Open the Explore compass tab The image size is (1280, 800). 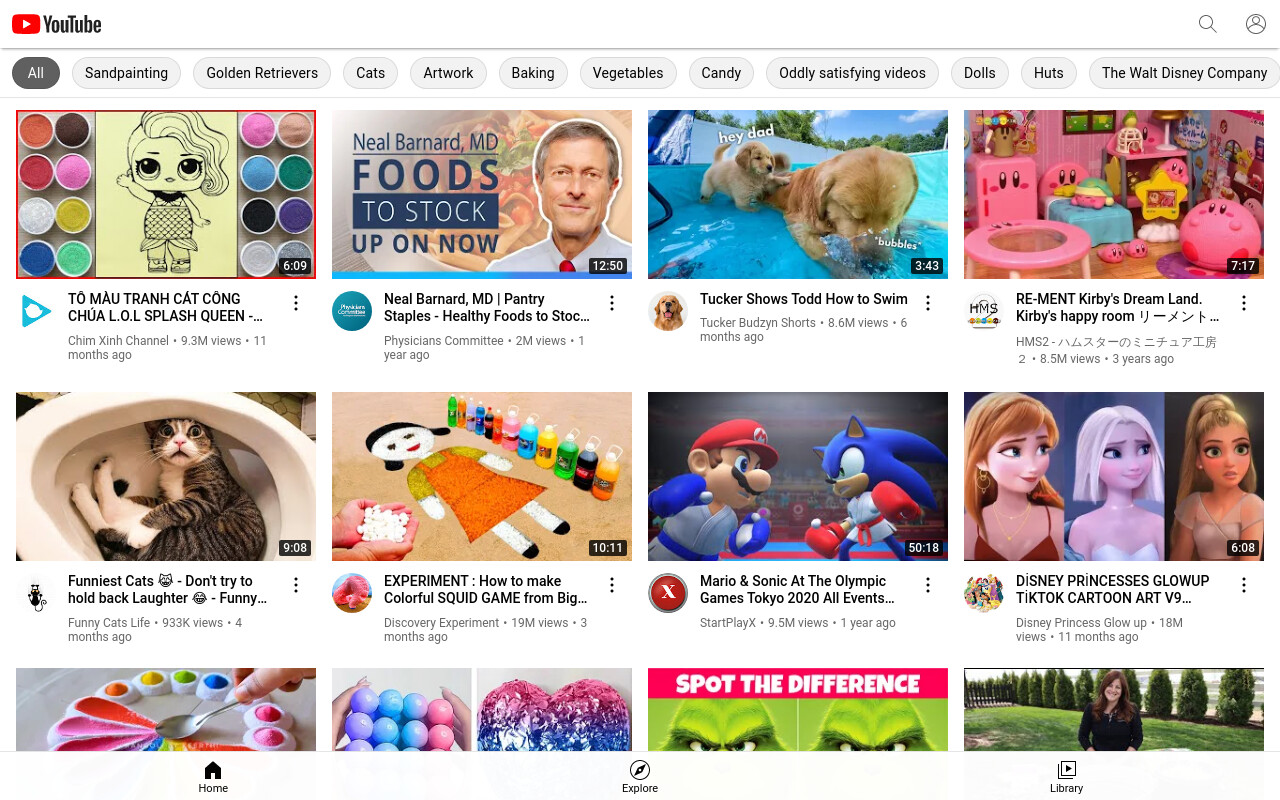[x=640, y=776]
